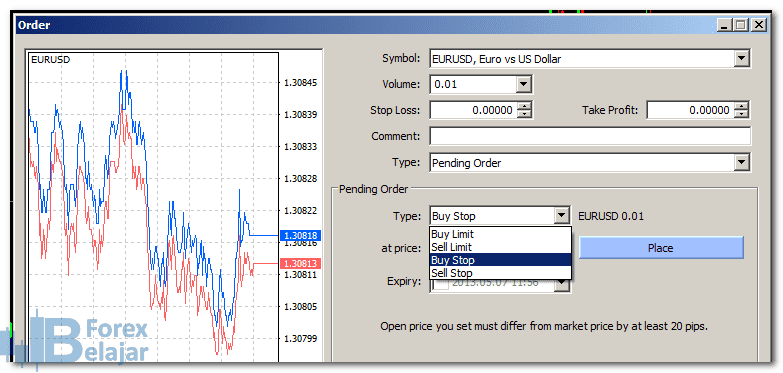783x373 pixels.
Task: Open the Symbol dropdown arrow
Action: coord(741,59)
